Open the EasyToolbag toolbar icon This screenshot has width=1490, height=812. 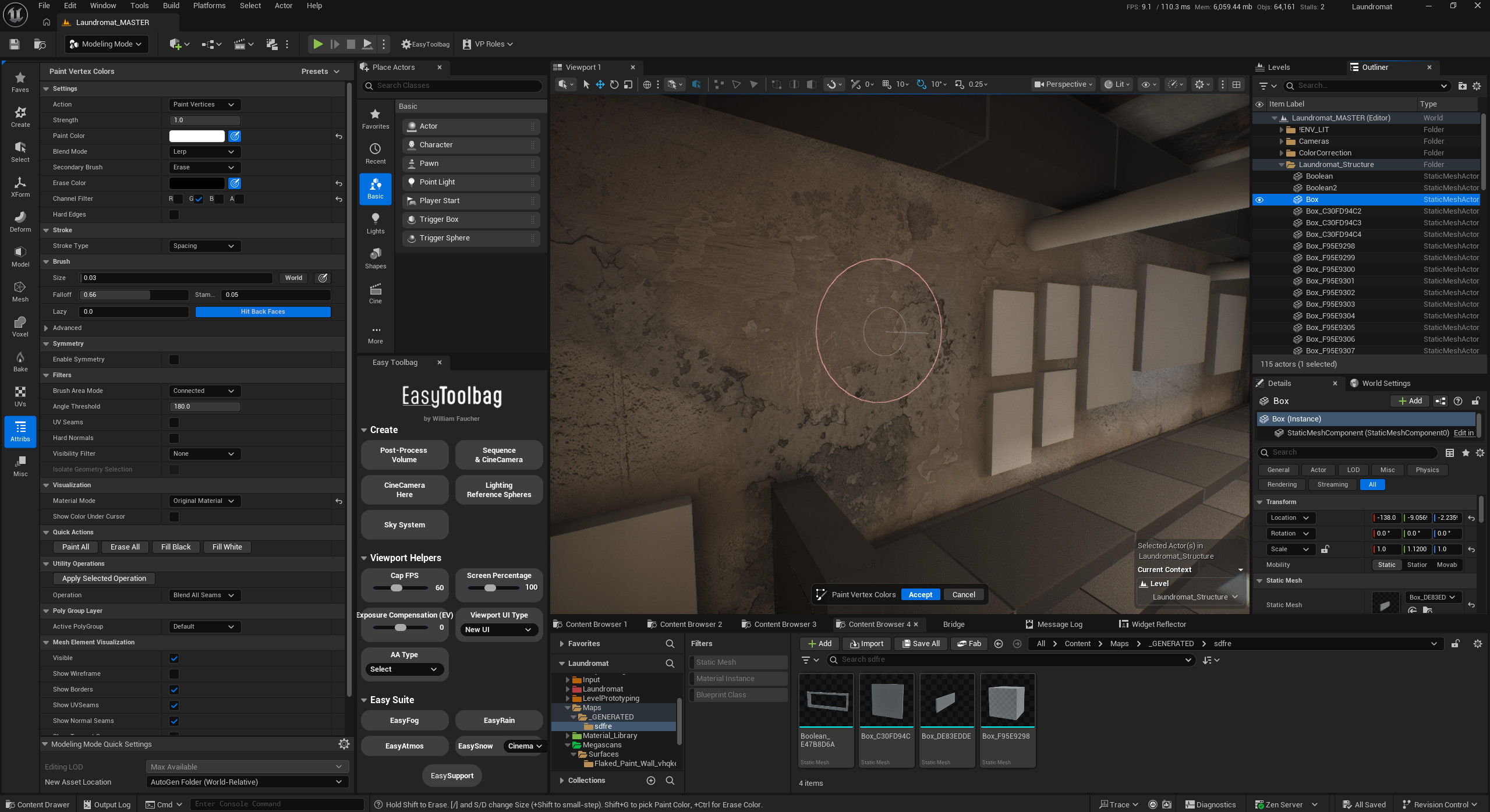[424, 44]
